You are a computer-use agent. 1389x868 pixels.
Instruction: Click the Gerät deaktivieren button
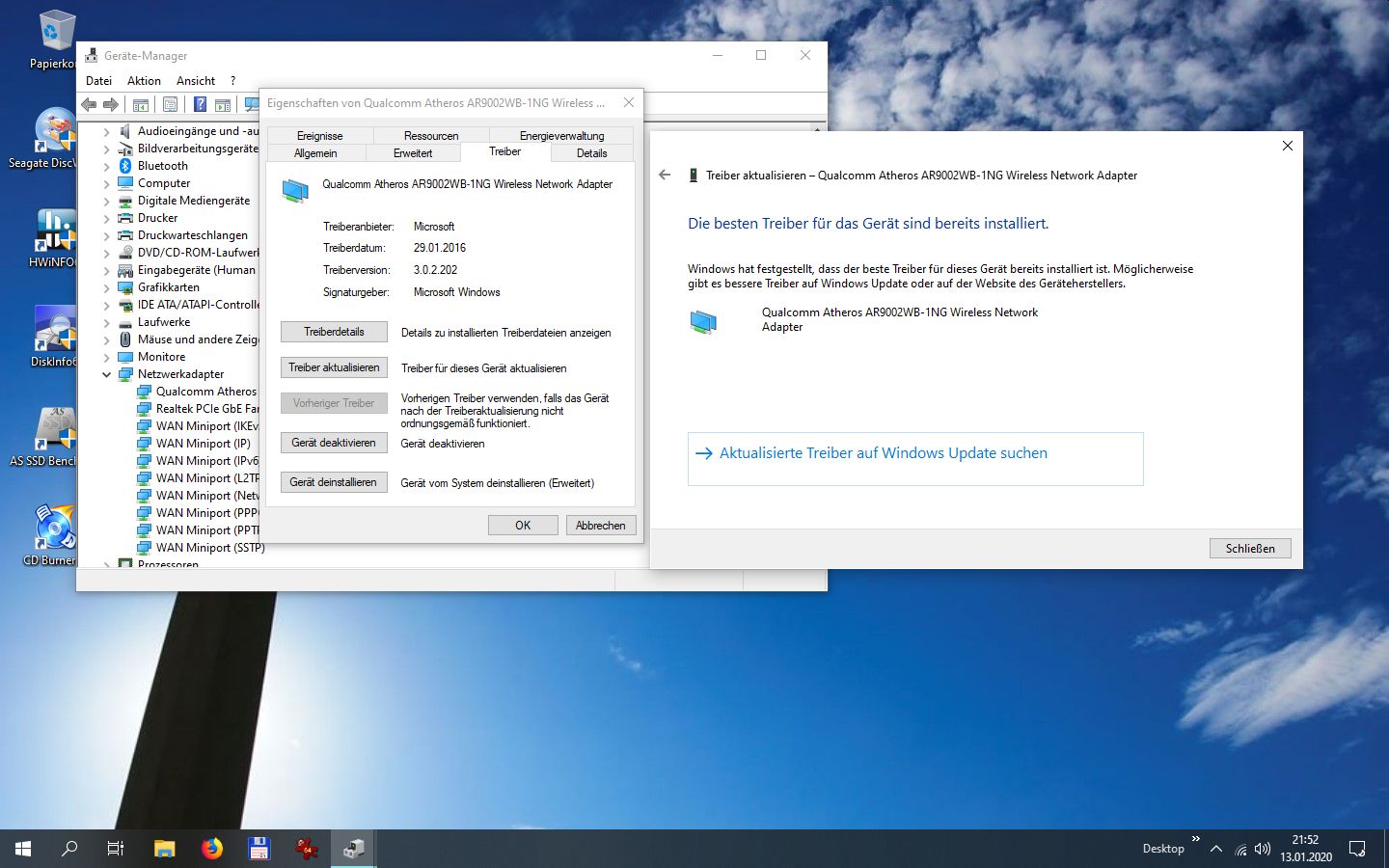[x=334, y=443]
